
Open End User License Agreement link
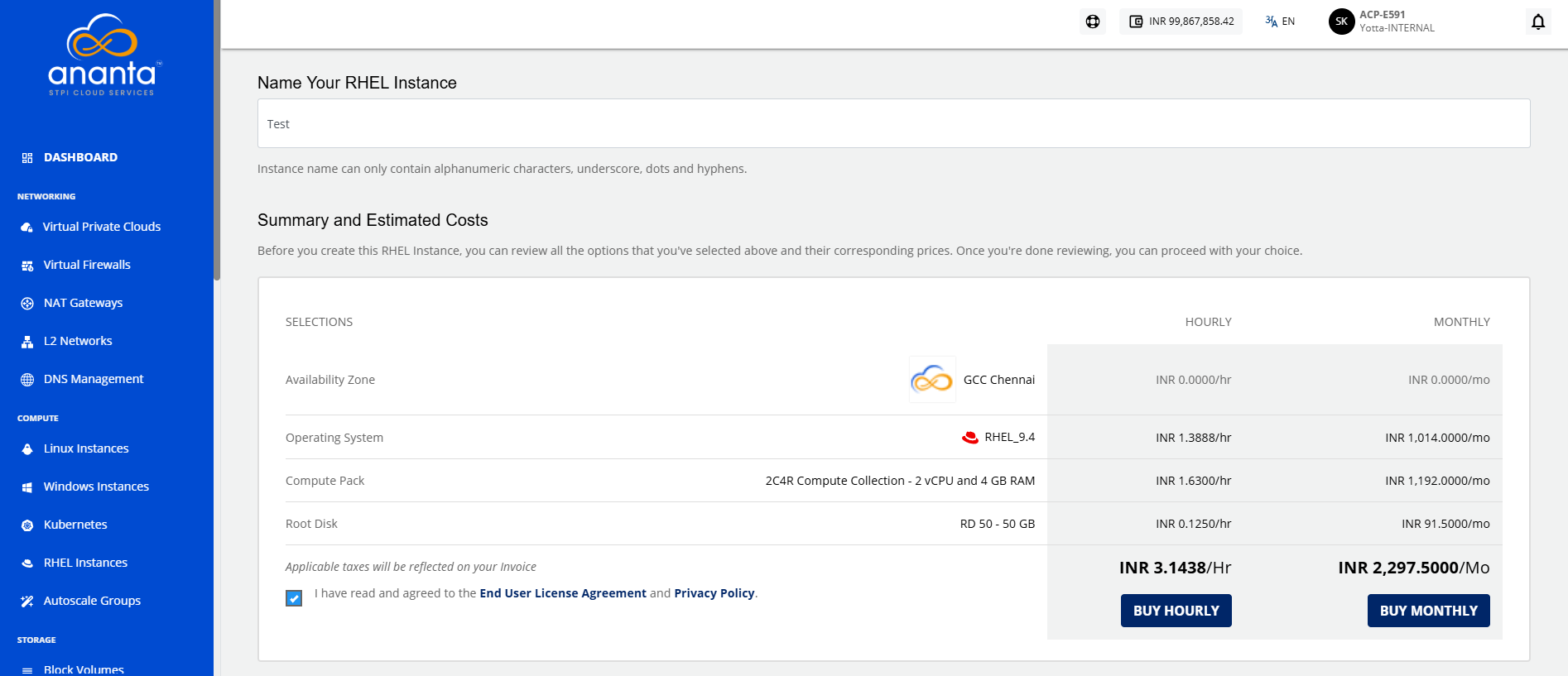tap(563, 593)
